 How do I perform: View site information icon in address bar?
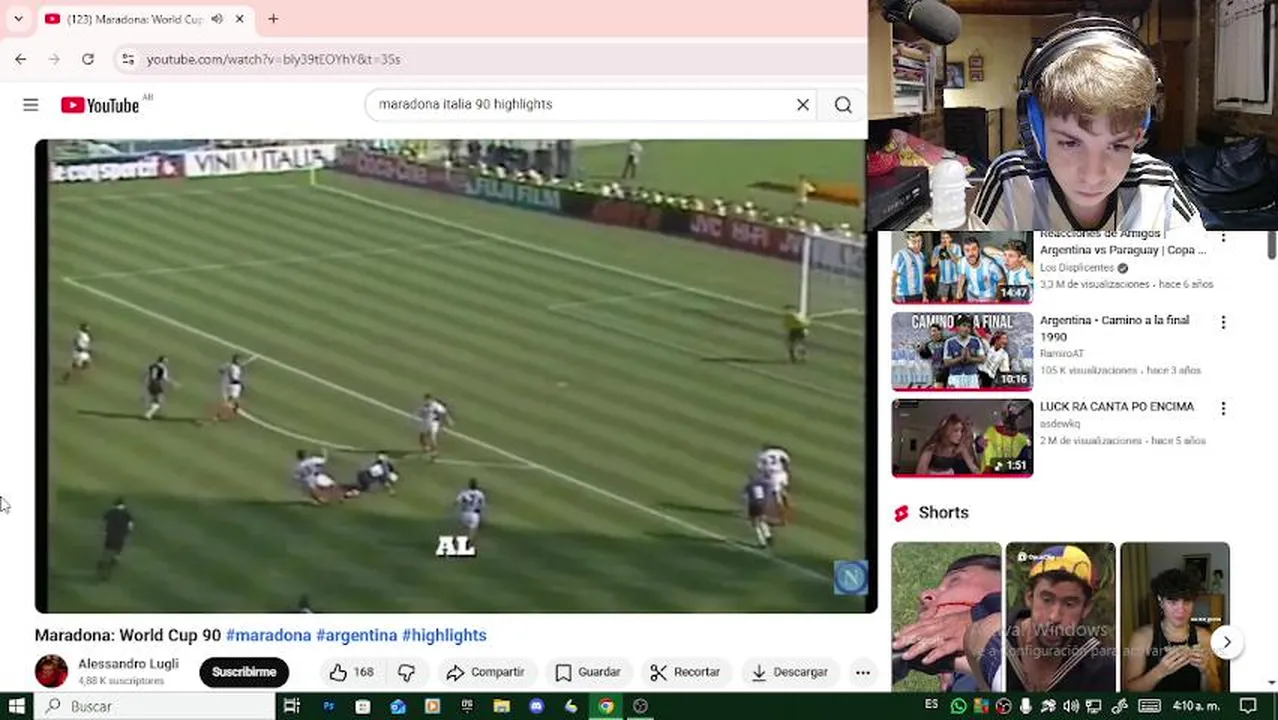pos(127,59)
